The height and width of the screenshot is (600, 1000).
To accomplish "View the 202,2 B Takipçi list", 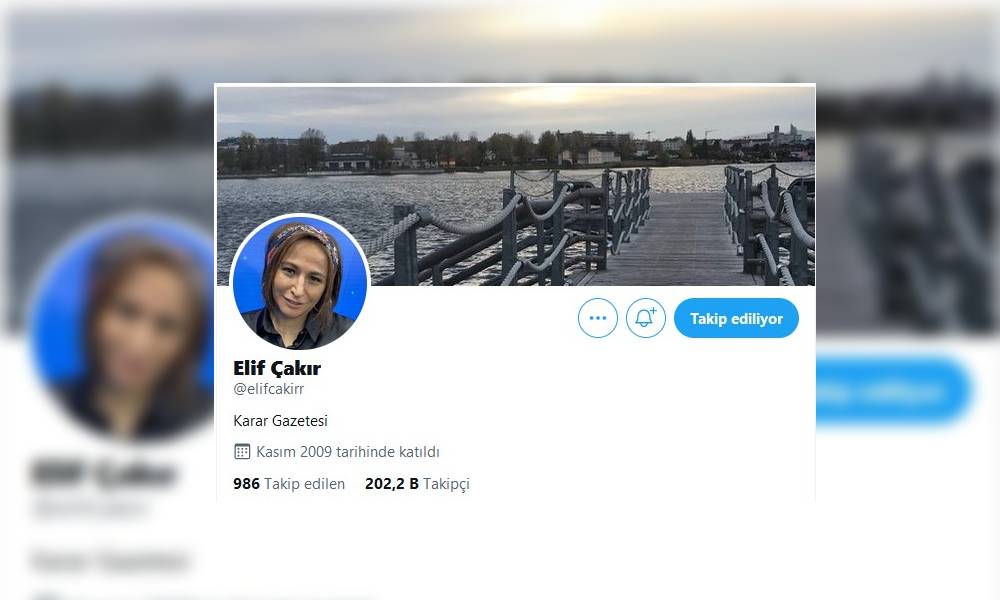I will tap(417, 484).
